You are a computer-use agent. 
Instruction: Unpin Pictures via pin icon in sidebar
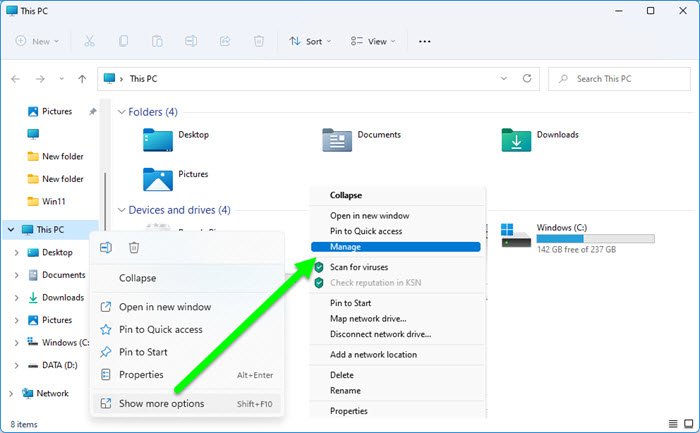(92, 112)
